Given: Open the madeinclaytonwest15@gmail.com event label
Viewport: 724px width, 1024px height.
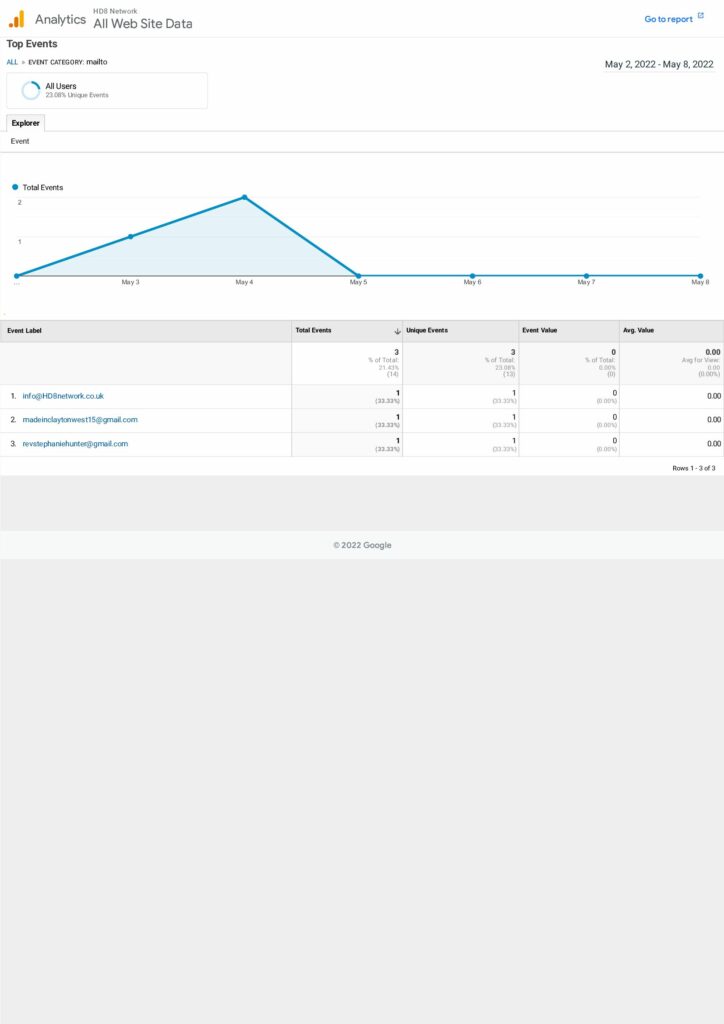Looking at the screenshot, I should [80, 420].
